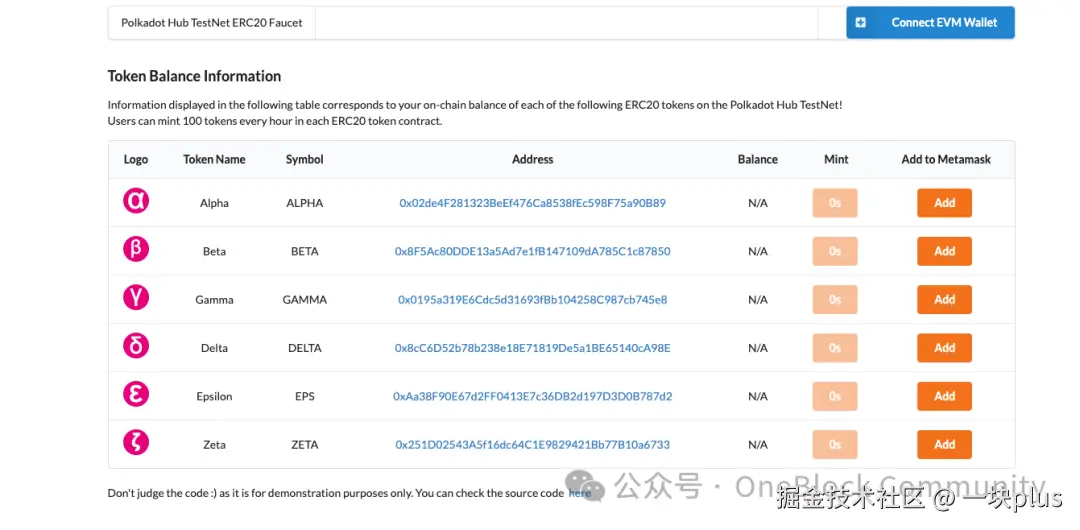Add Gamma token to Metamask
The height and width of the screenshot is (530, 1080).
[944, 300]
